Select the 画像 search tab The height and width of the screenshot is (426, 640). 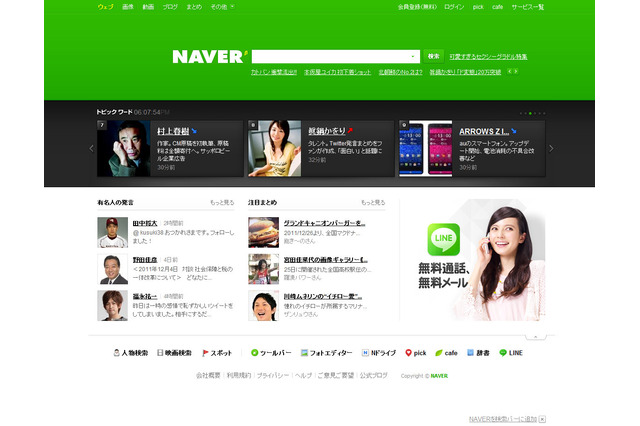tap(128, 7)
